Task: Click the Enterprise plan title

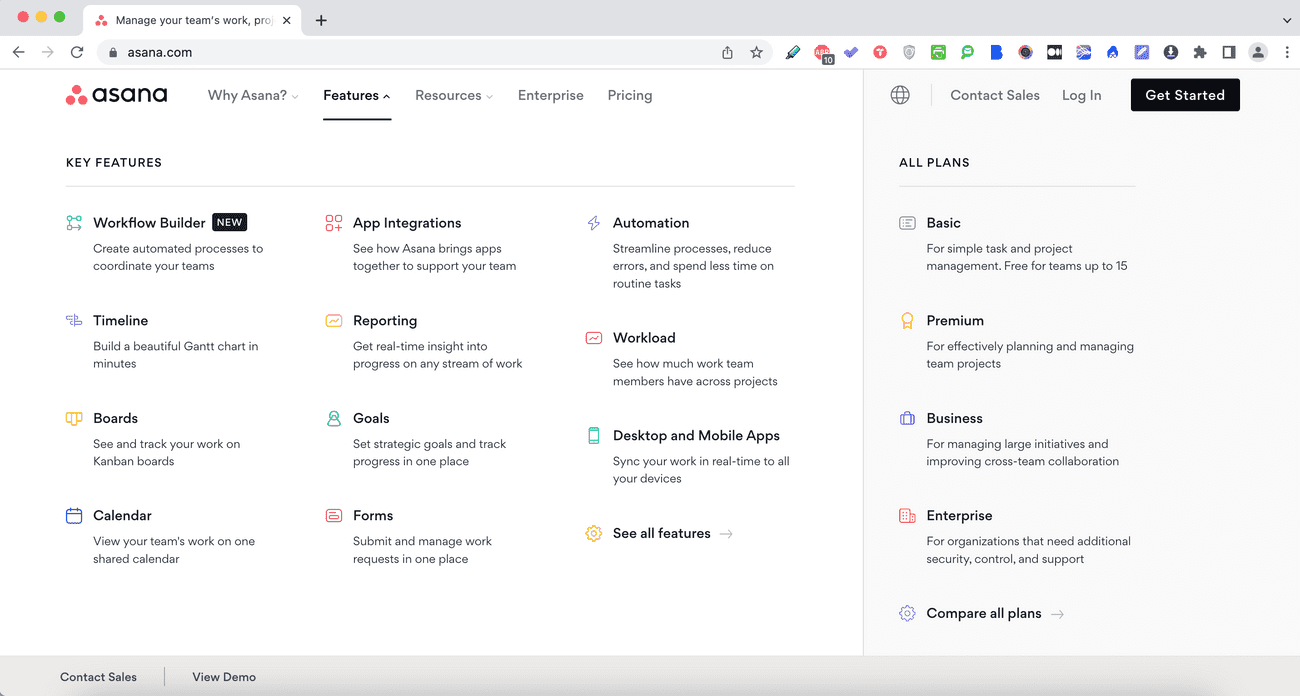Action: (x=960, y=515)
